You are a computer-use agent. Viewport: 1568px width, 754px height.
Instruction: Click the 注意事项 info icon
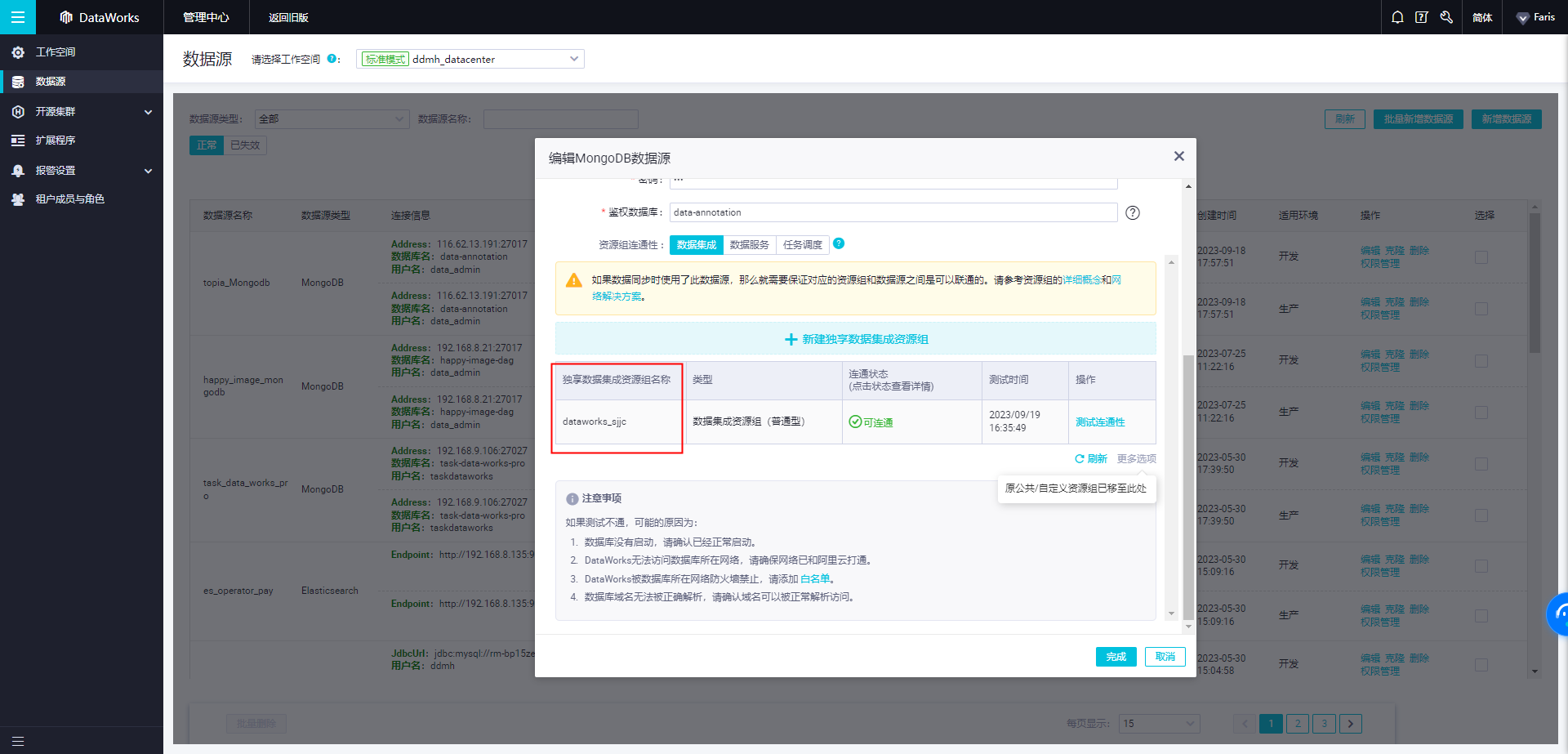point(572,498)
